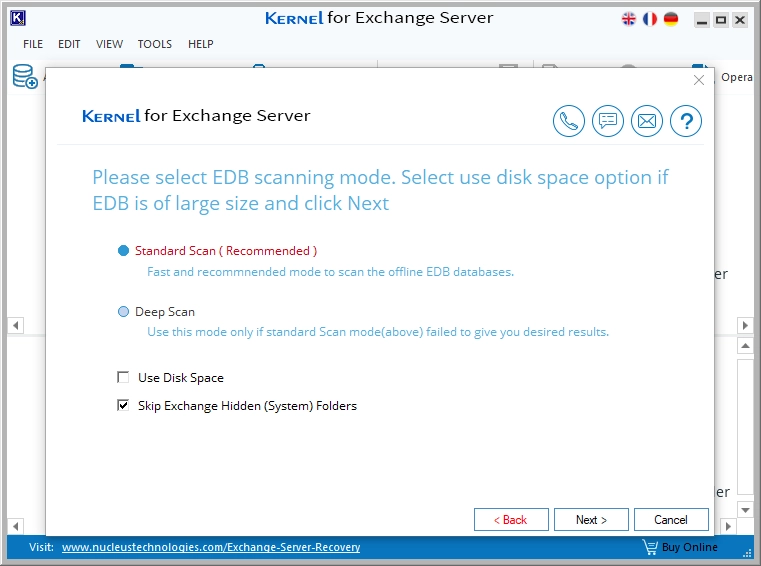Minimize the main application window
The width and height of the screenshot is (761, 566).
click(702, 20)
